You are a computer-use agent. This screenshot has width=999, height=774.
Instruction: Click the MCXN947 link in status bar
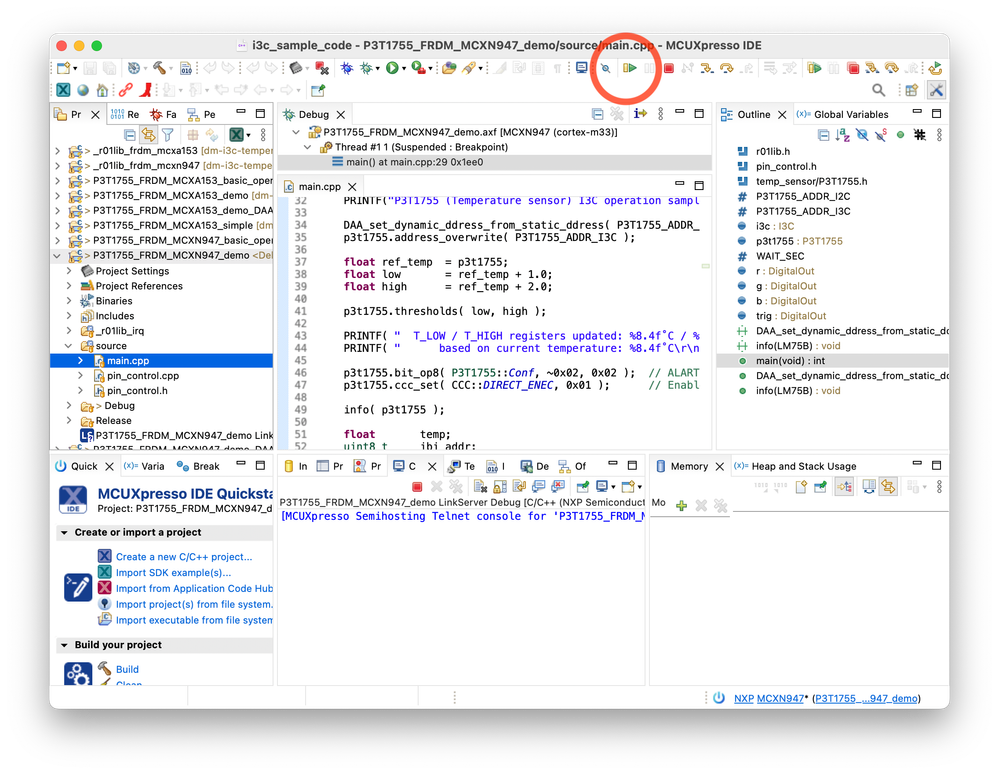[780, 698]
